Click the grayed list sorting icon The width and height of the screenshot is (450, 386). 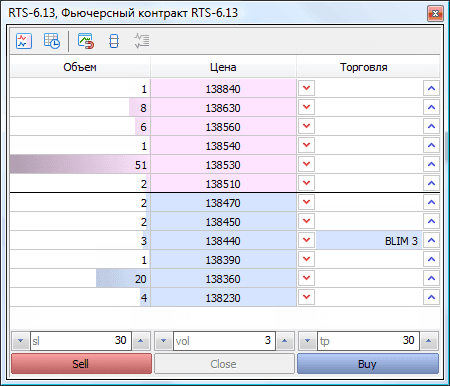click(142, 41)
